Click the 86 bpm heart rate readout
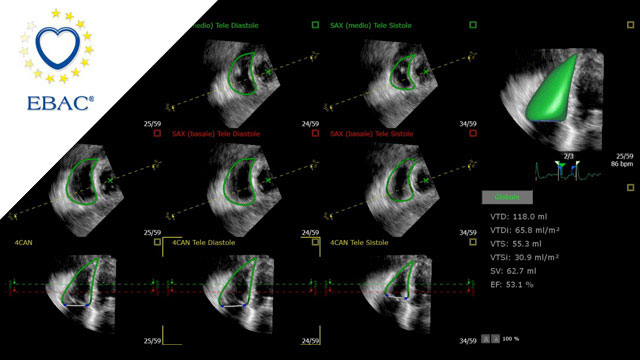The width and height of the screenshot is (640, 360). click(622, 164)
